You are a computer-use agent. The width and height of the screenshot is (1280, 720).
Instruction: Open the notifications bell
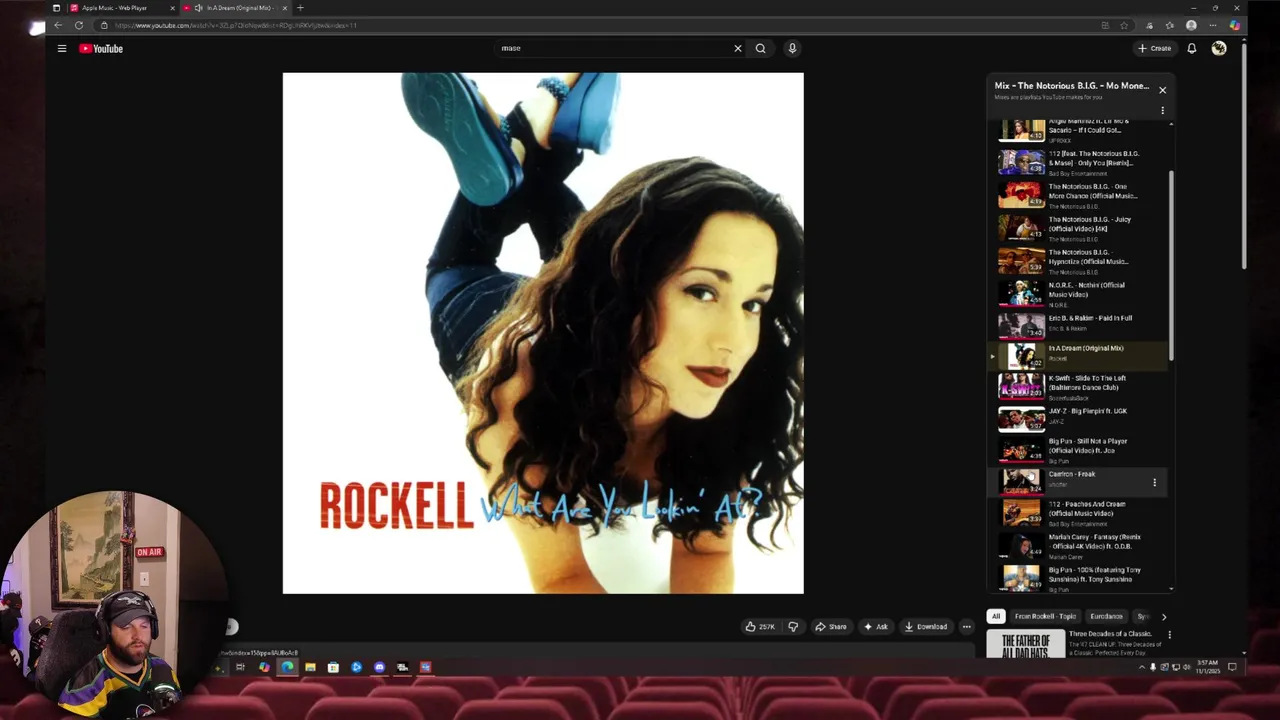tap(1192, 48)
